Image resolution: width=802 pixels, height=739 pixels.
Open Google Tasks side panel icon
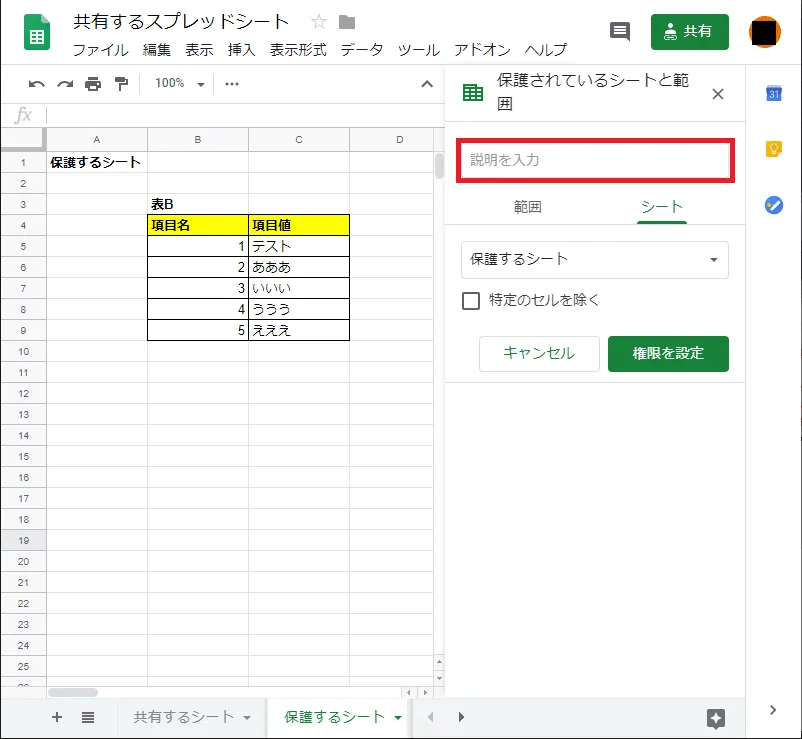click(773, 205)
